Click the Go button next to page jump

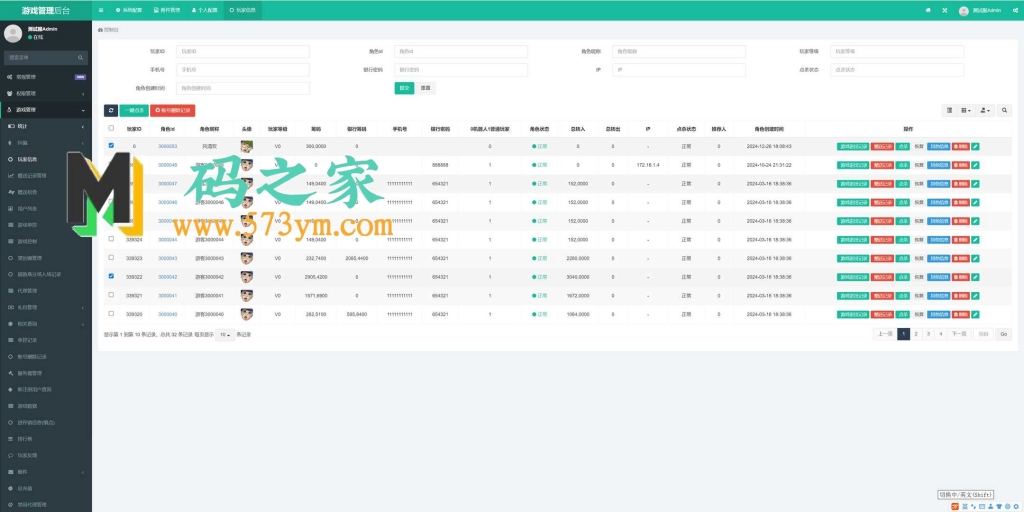pos(1004,334)
